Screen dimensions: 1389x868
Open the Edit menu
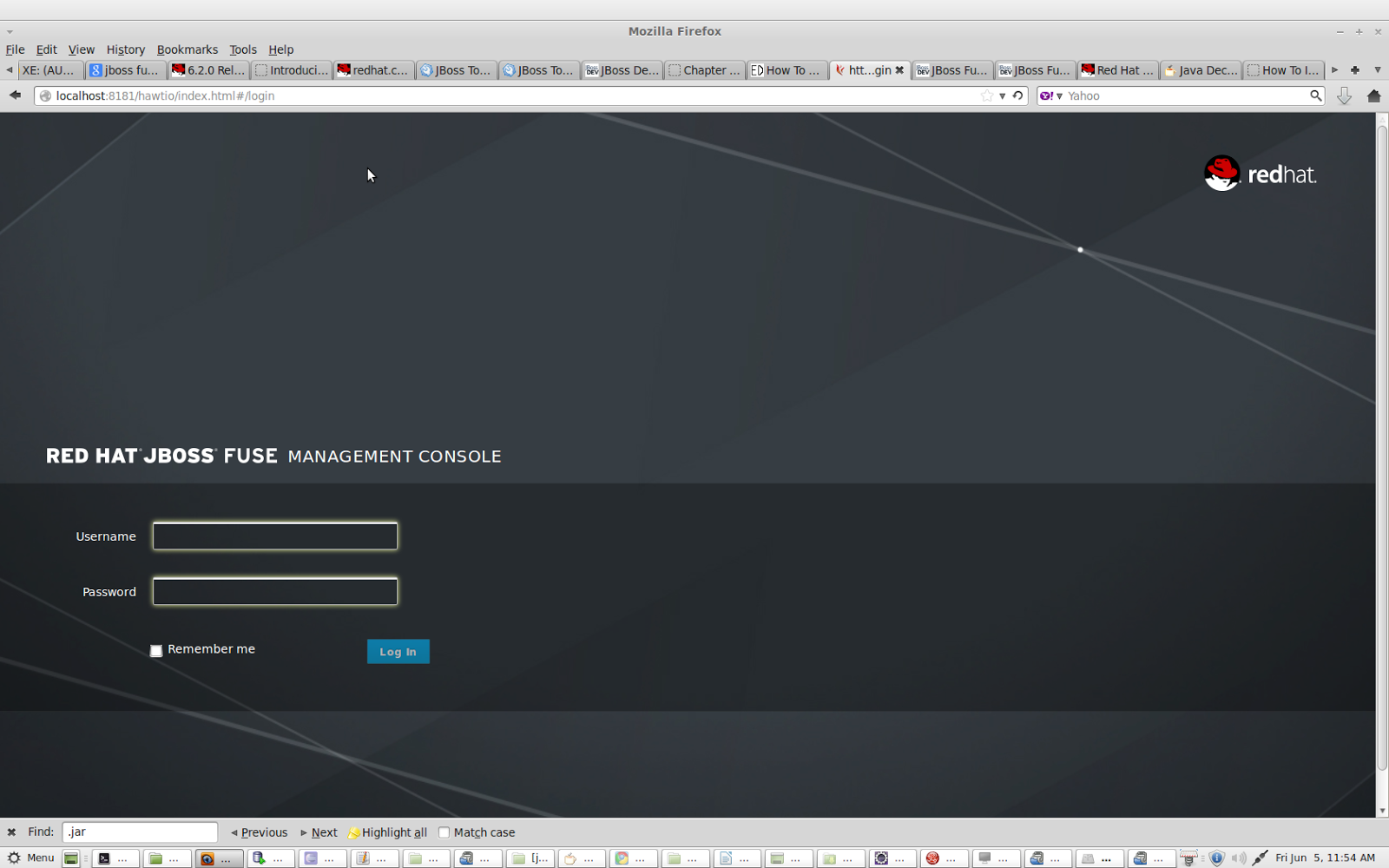46,49
